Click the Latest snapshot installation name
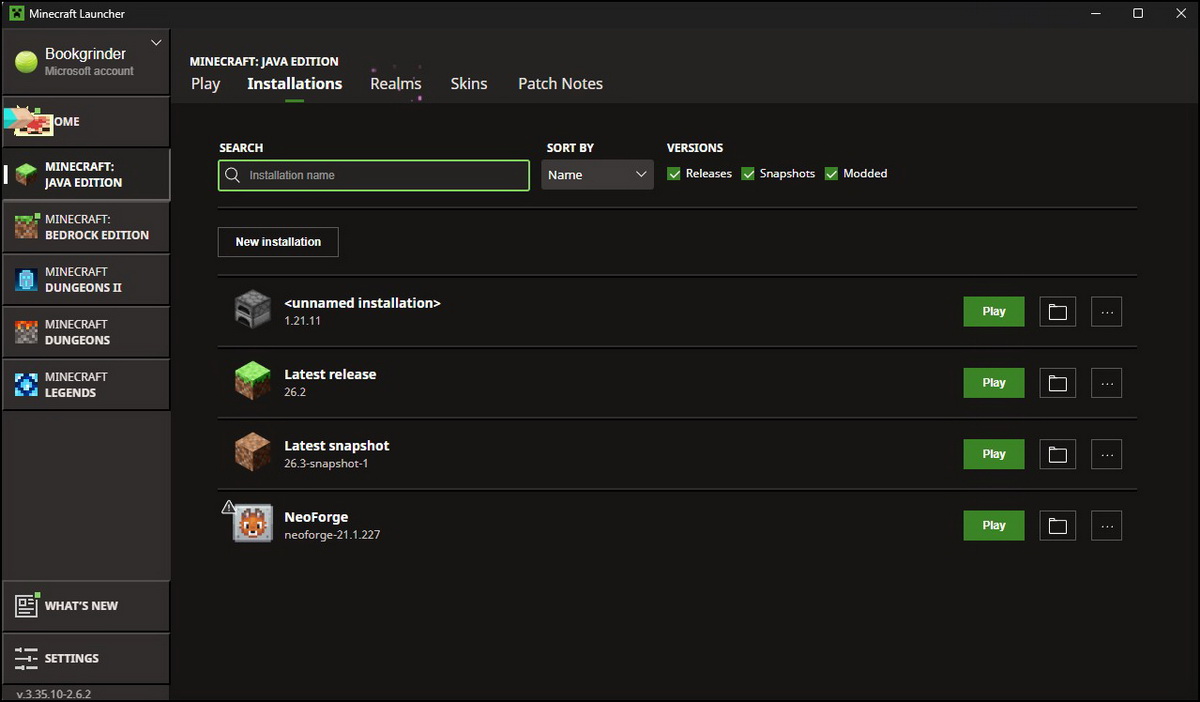The width and height of the screenshot is (1200, 702). click(x=337, y=446)
